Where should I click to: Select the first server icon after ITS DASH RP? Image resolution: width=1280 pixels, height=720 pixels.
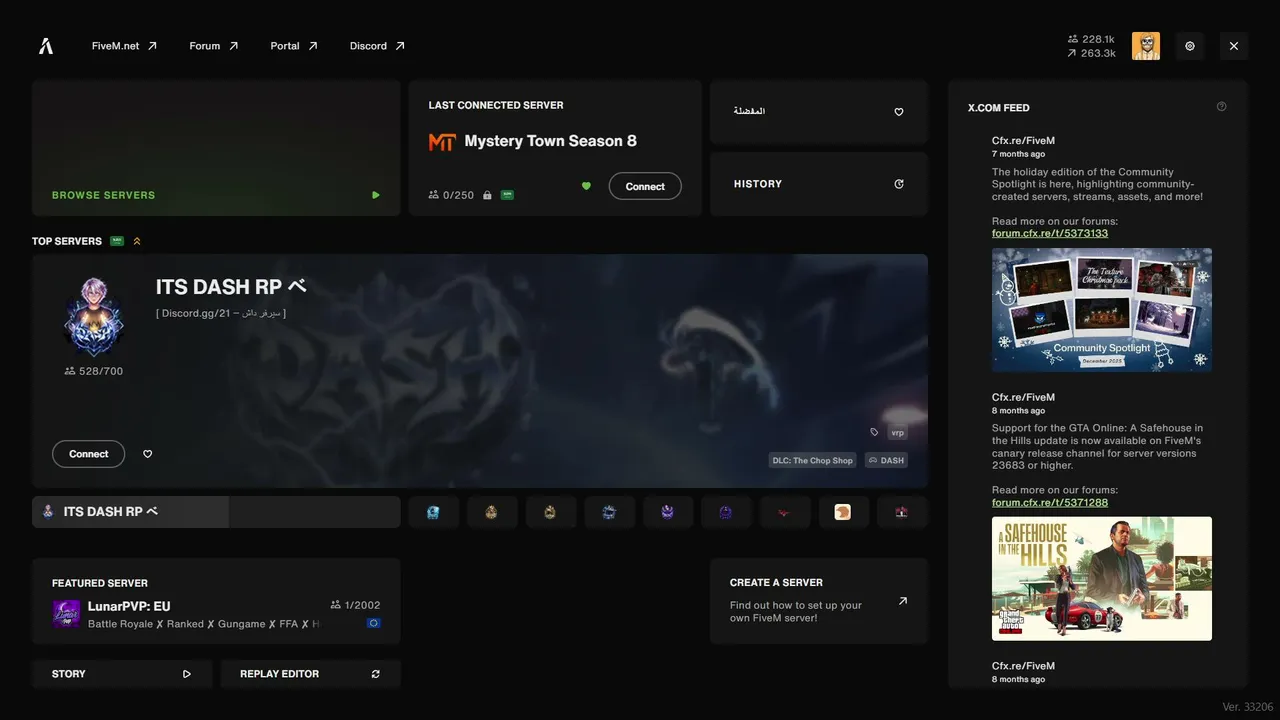coord(433,512)
